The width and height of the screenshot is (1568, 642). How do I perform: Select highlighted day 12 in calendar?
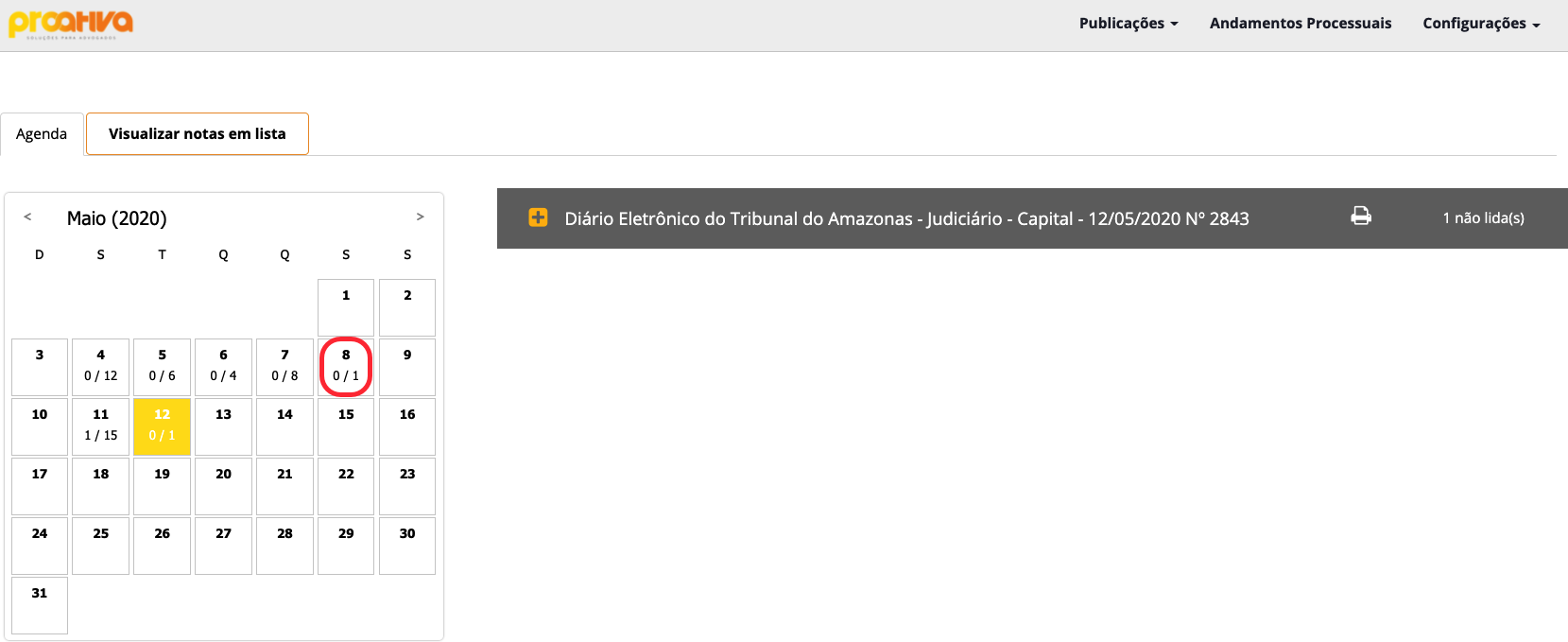click(162, 426)
